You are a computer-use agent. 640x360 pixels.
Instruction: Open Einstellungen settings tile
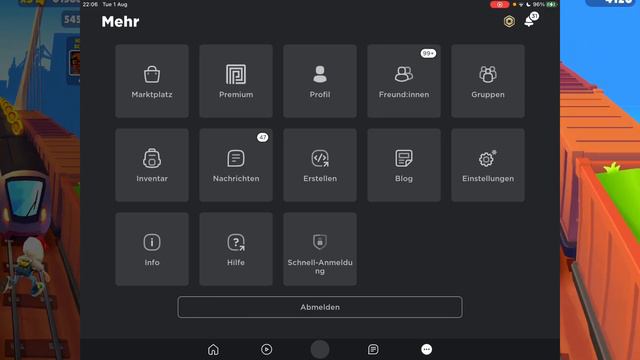coord(488,165)
